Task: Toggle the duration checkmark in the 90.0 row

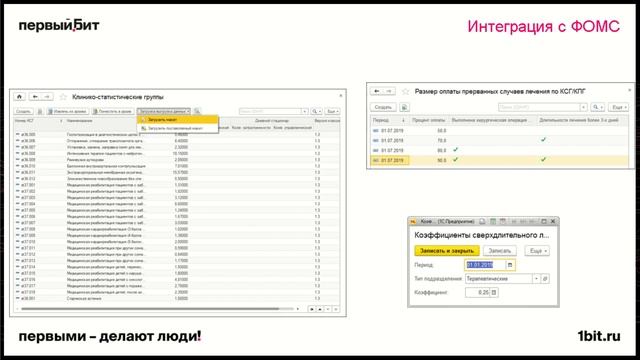Action: point(543,160)
